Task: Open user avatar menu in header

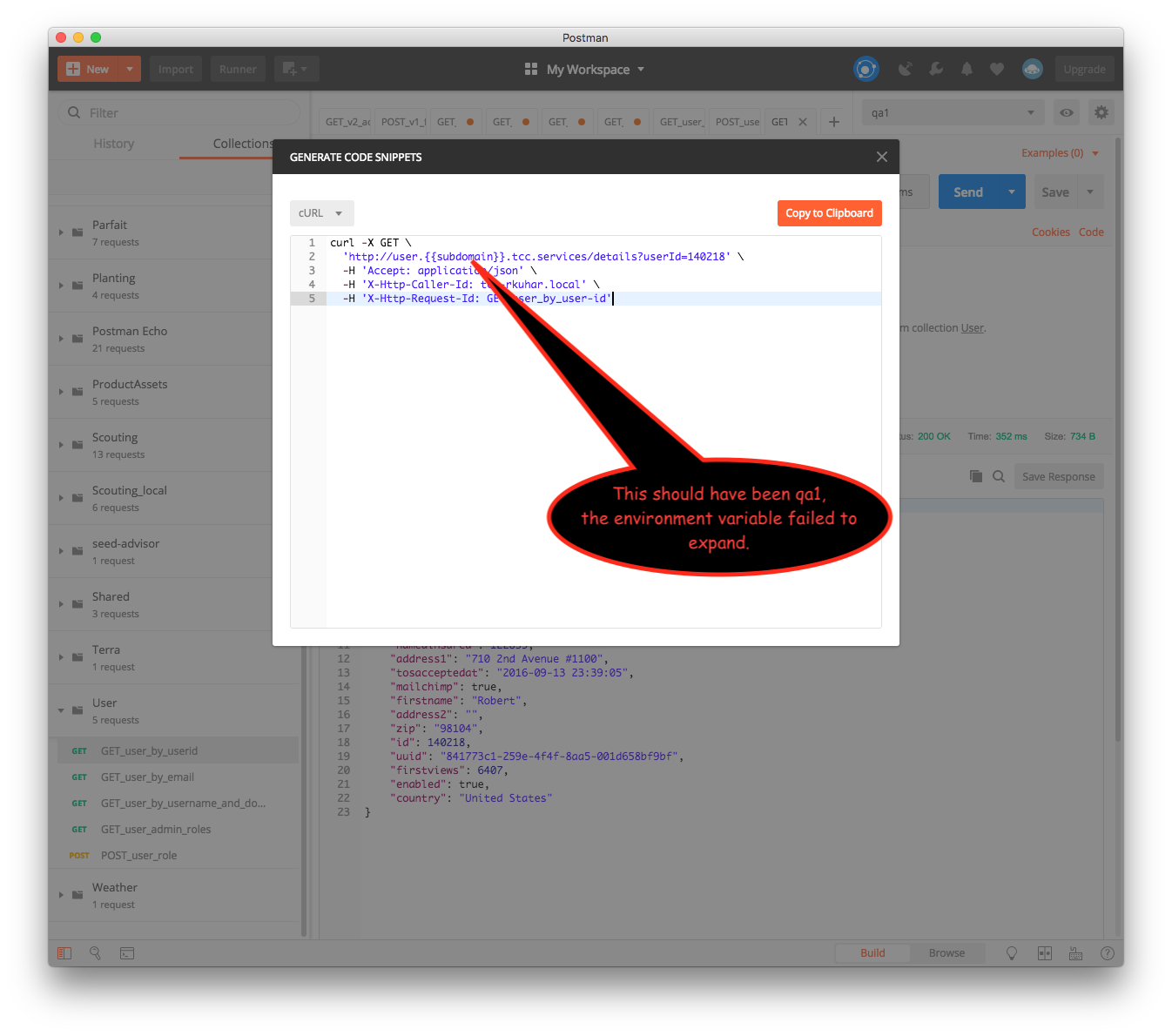Action: coord(1033,69)
